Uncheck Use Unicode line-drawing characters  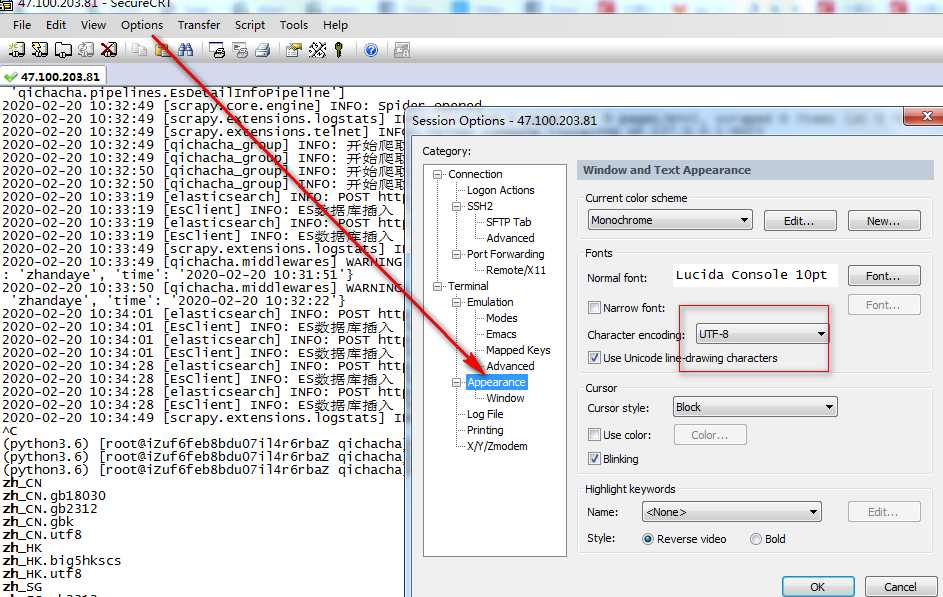pyautogui.click(x=594, y=358)
